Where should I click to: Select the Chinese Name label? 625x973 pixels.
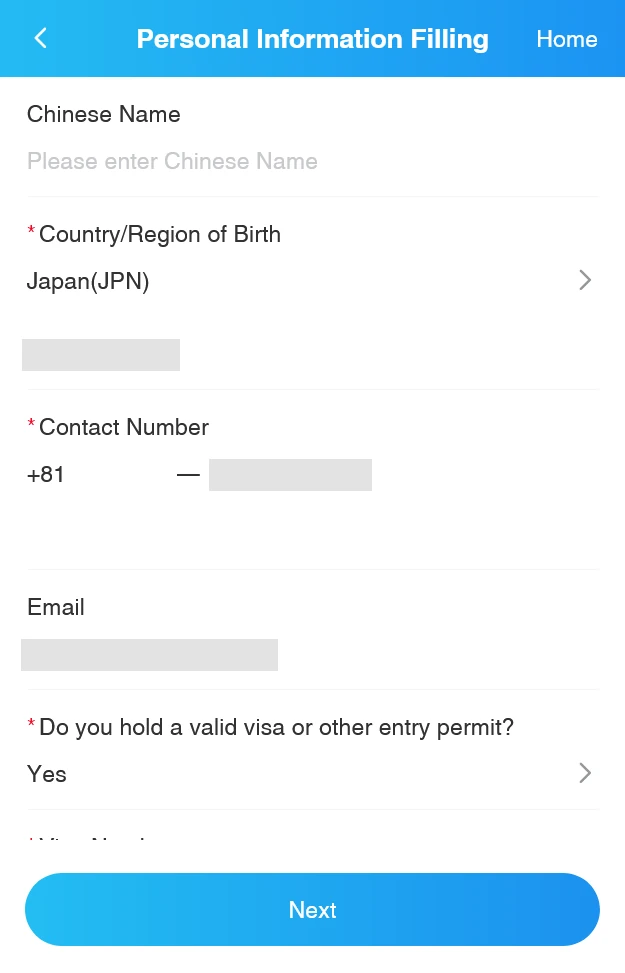[104, 115]
